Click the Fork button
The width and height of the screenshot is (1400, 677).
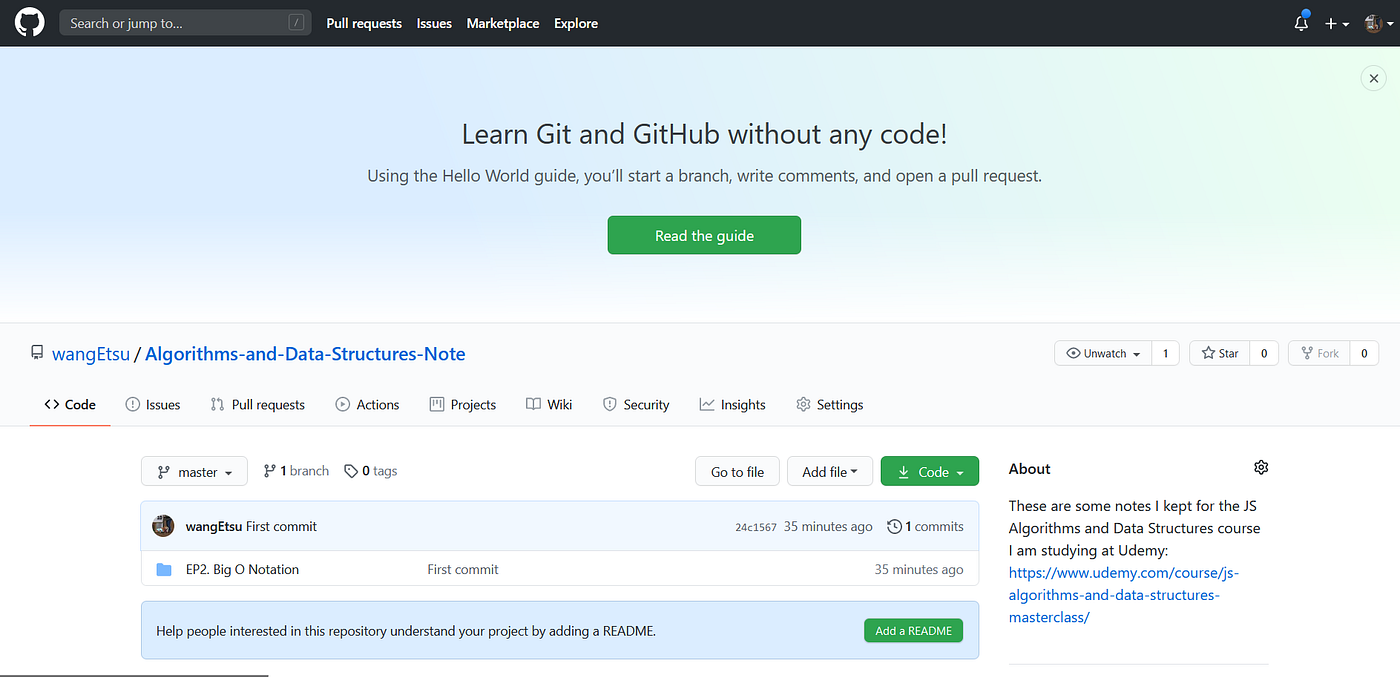point(1318,353)
